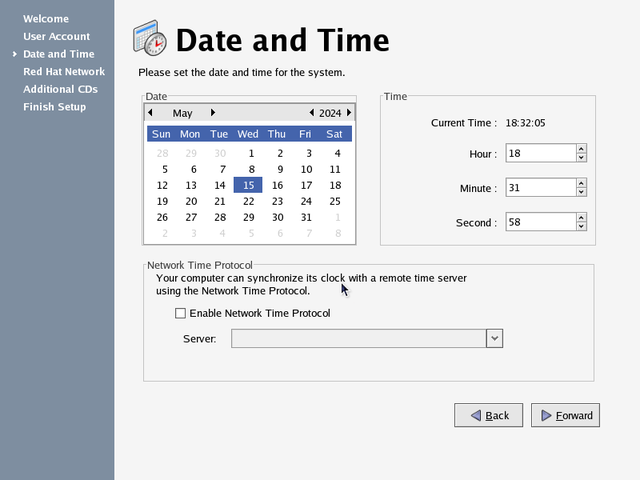
Task: Decrease the Hour value
Action: [582, 158]
